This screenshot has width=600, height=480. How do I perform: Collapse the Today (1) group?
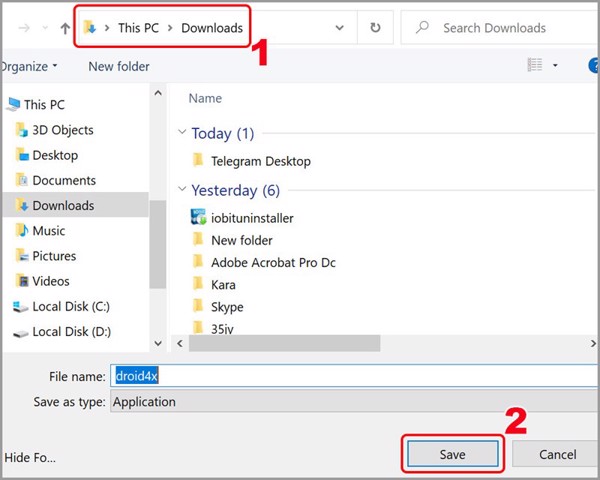tap(182, 132)
